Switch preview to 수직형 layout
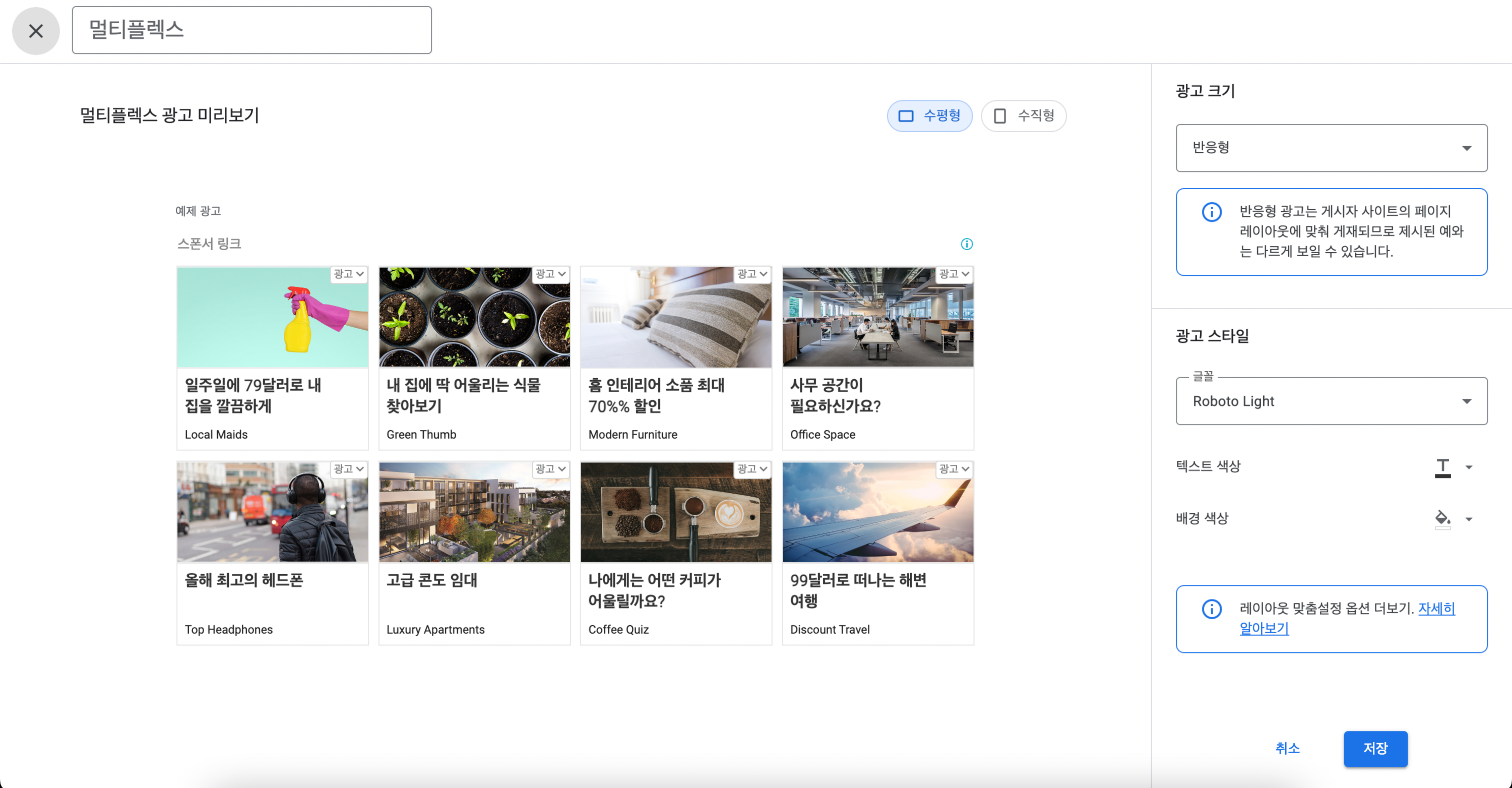Screen dimensions: 1512x788 coord(1024,115)
